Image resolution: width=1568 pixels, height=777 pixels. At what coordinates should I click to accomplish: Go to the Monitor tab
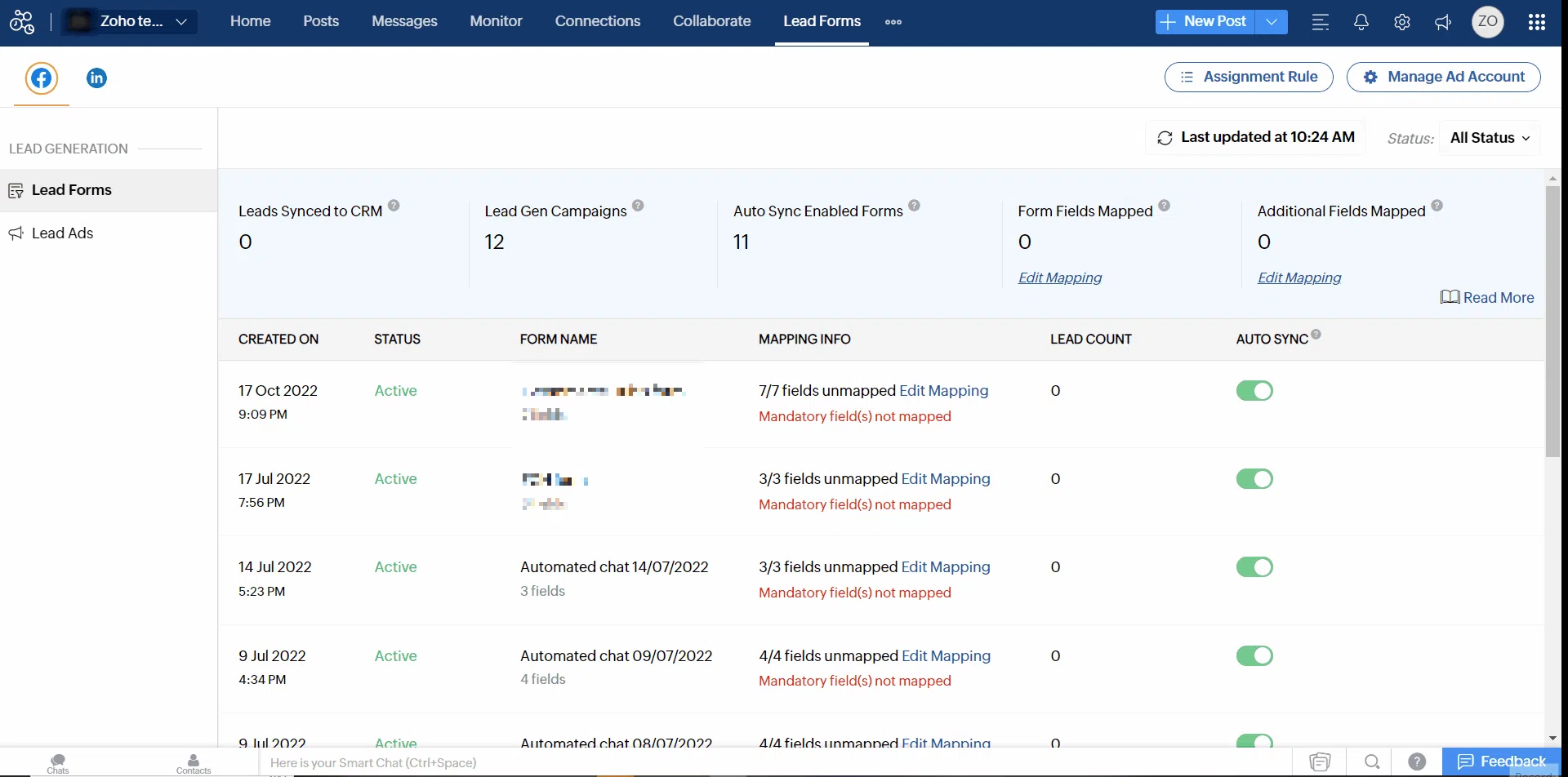click(x=496, y=21)
